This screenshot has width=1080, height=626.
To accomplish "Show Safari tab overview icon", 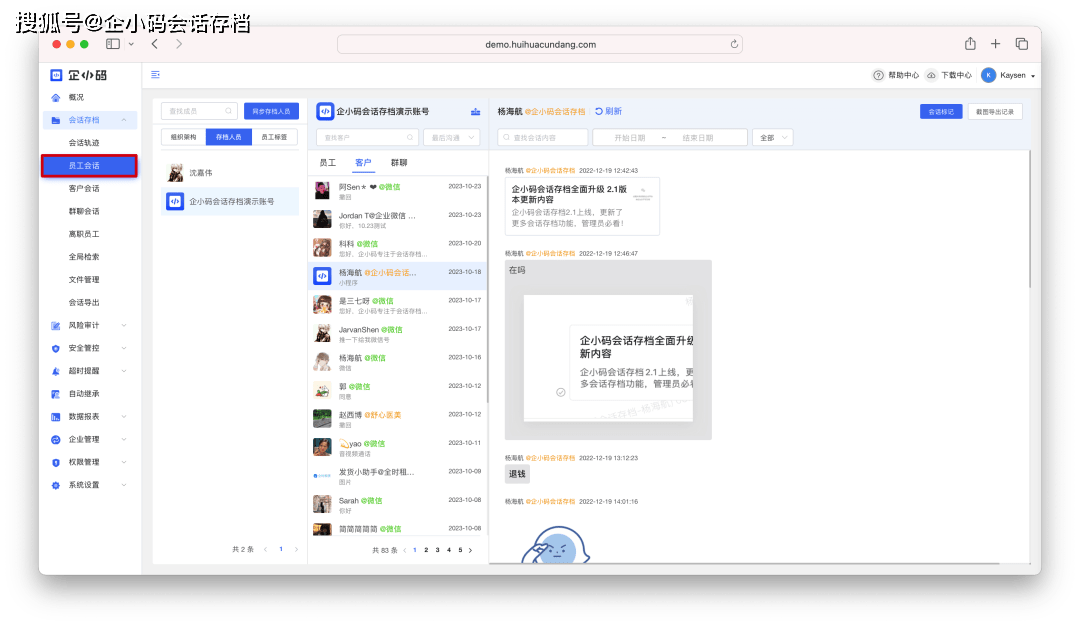I will [x=1021, y=44].
